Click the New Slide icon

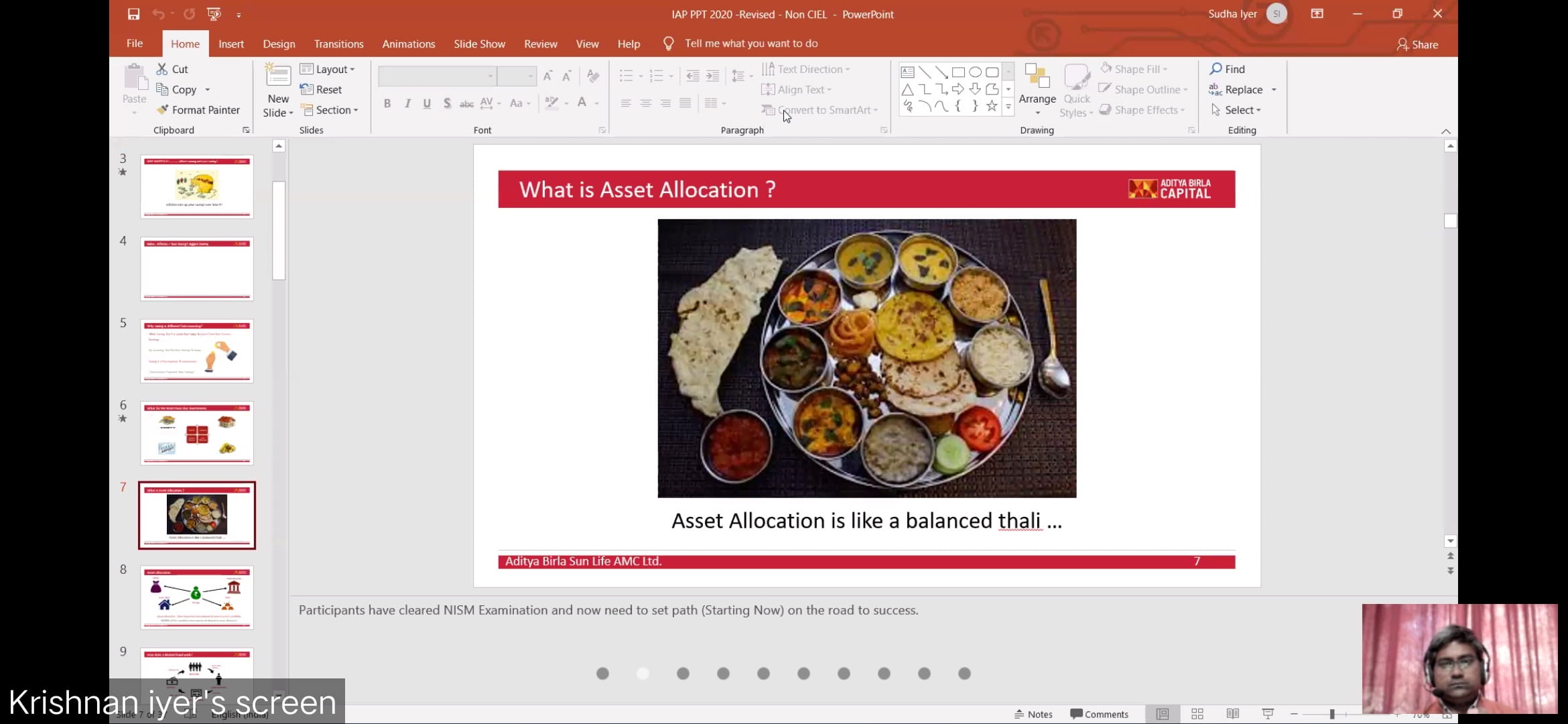(278, 75)
